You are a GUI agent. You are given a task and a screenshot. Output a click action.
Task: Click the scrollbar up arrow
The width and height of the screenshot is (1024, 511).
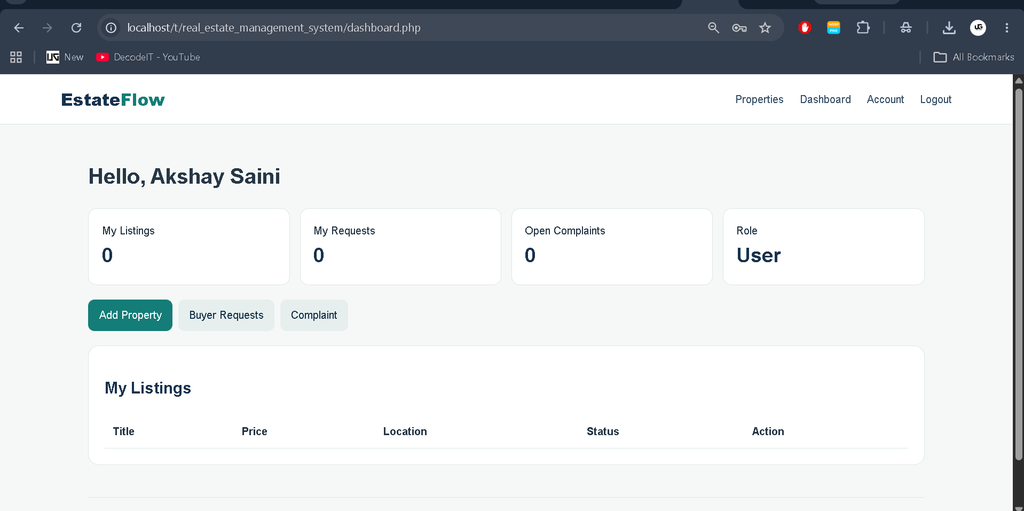click(x=1018, y=80)
